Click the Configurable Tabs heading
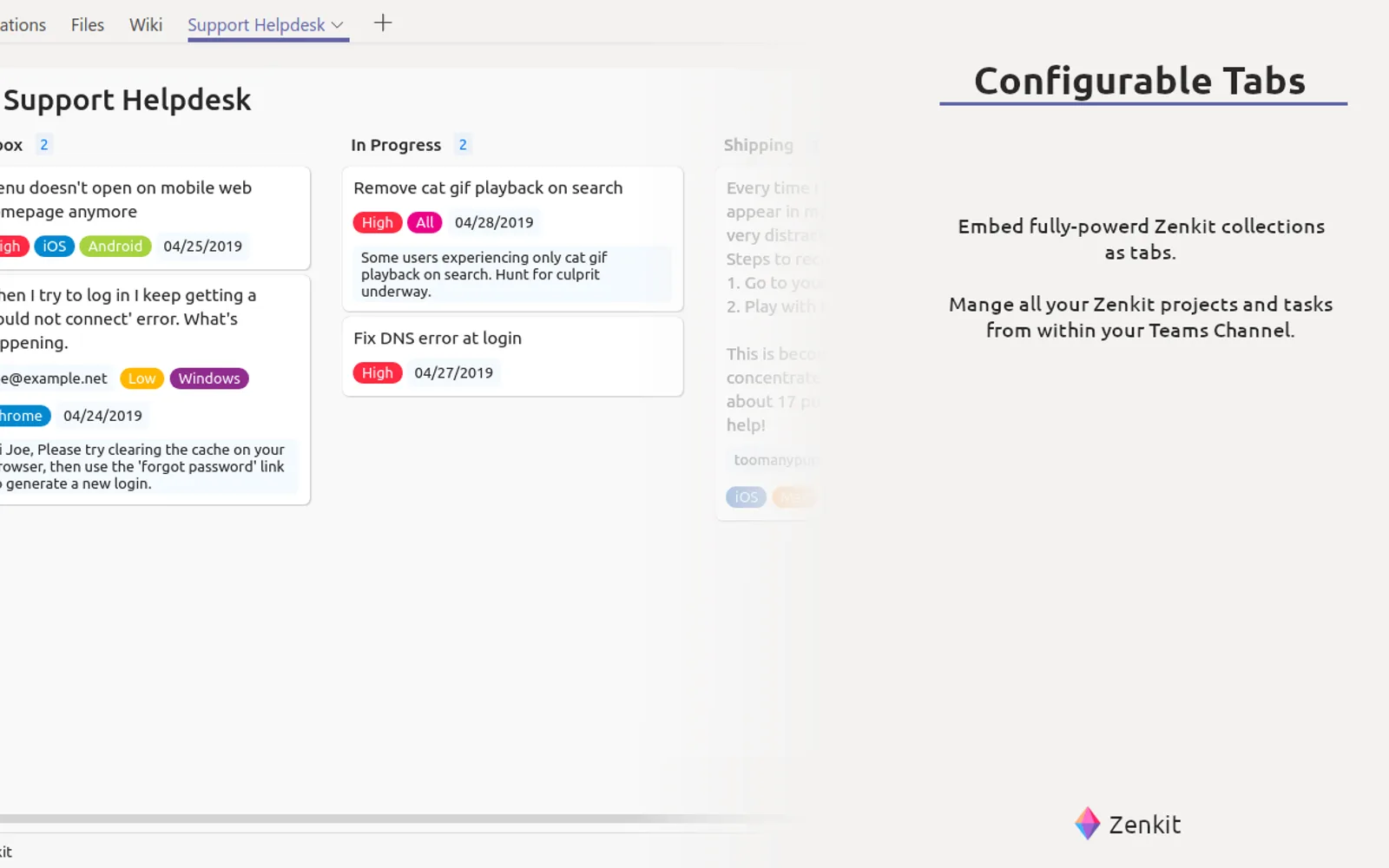Viewport: 1389px width, 868px height. pyautogui.click(x=1140, y=81)
